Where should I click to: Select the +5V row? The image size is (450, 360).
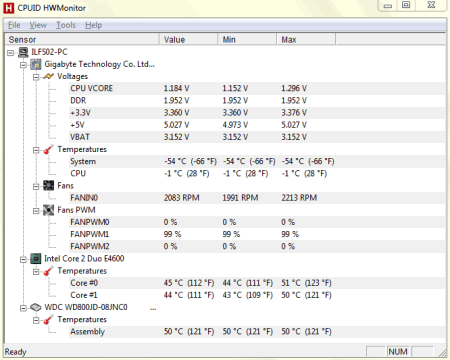(x=257, y=125)
